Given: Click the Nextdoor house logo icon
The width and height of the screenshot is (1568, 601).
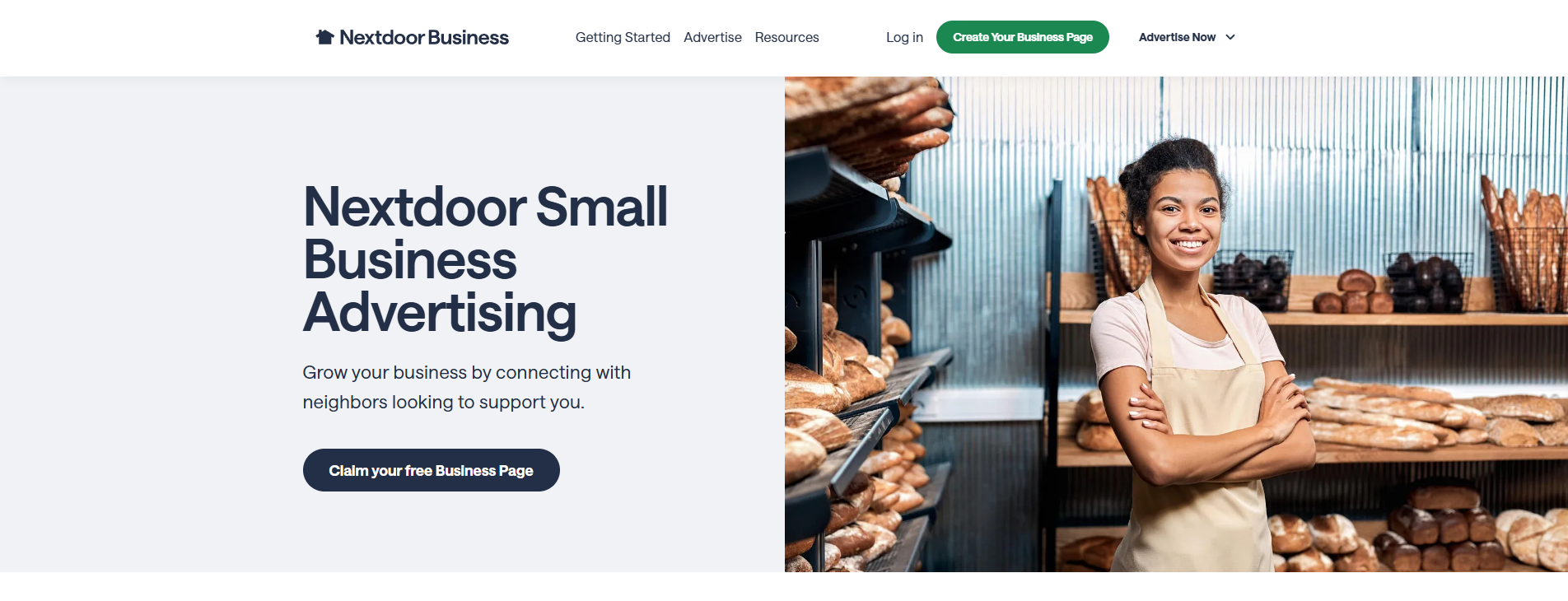Looking at the screenshot, I should point(324,37).
